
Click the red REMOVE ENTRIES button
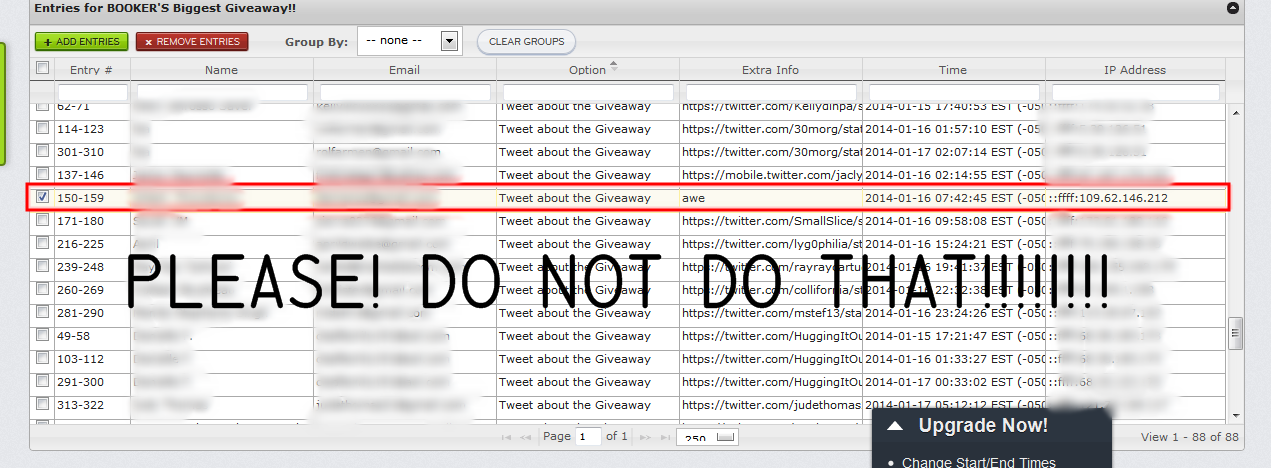click(x=192, y=41)
